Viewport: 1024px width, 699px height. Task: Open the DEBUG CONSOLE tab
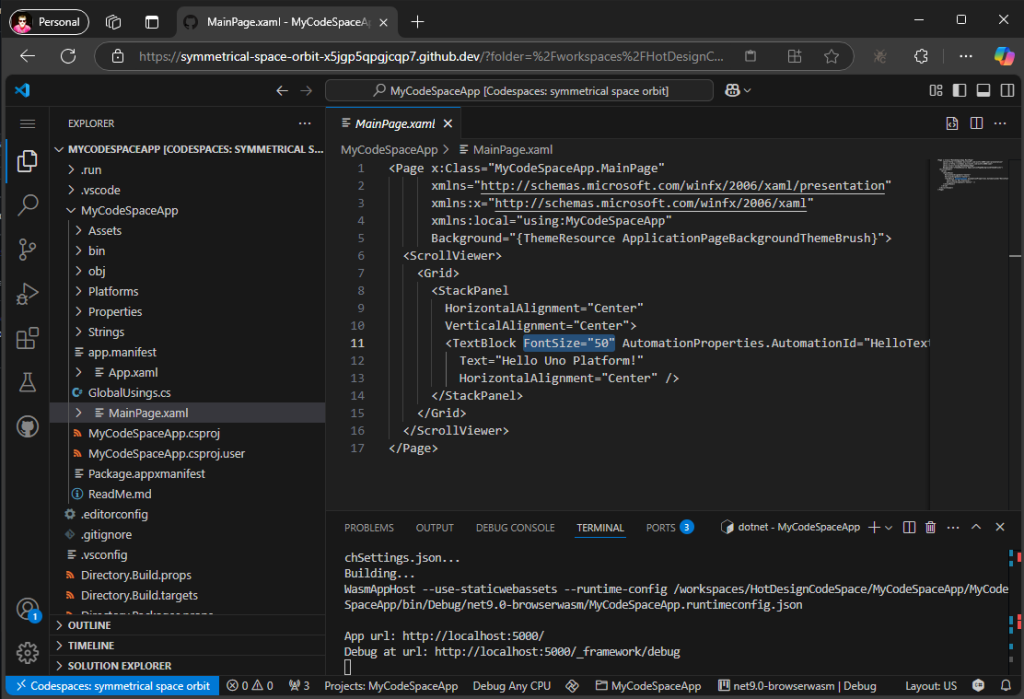tap(515, 527)
